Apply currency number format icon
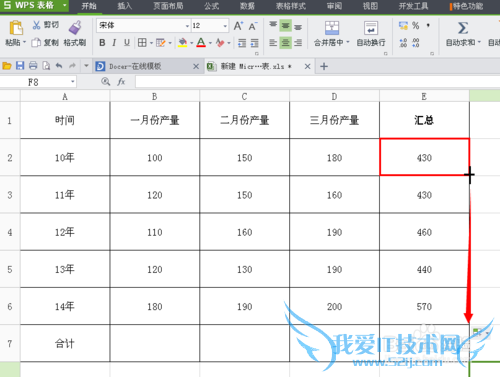This screenshot has width=500, height=377. pyautogui.click(x=403, y=25)
